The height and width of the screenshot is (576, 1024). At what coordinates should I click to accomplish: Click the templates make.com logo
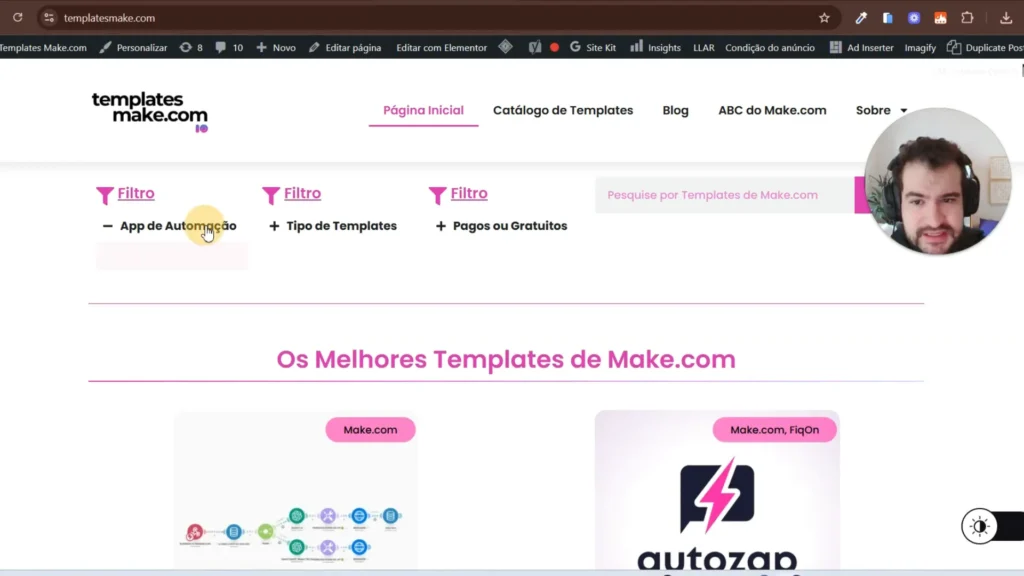(150, 112)
